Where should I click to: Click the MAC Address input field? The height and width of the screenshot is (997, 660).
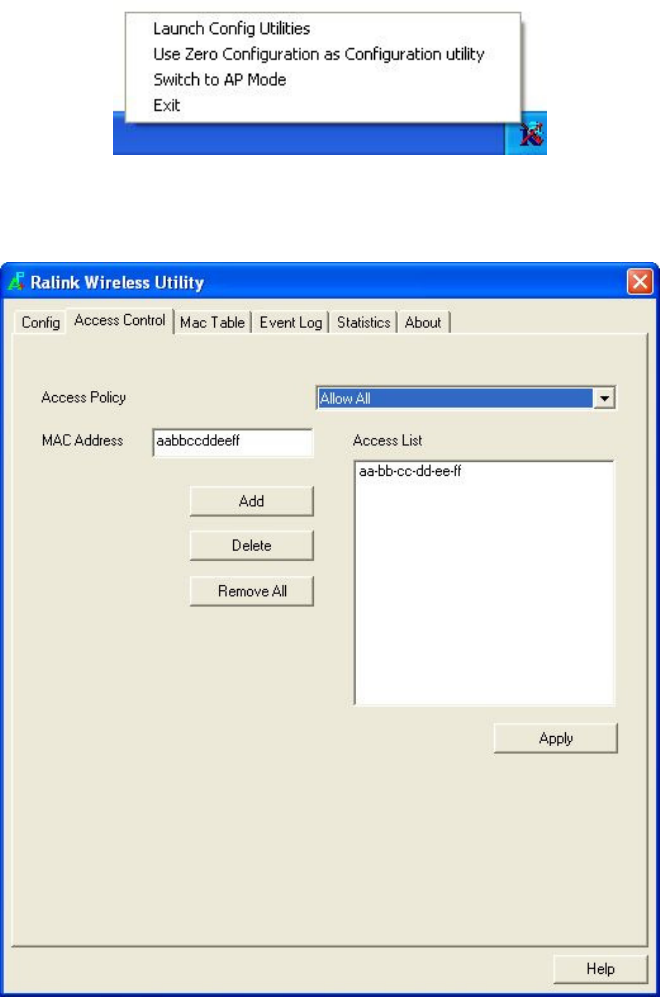[x=233, y=441]
